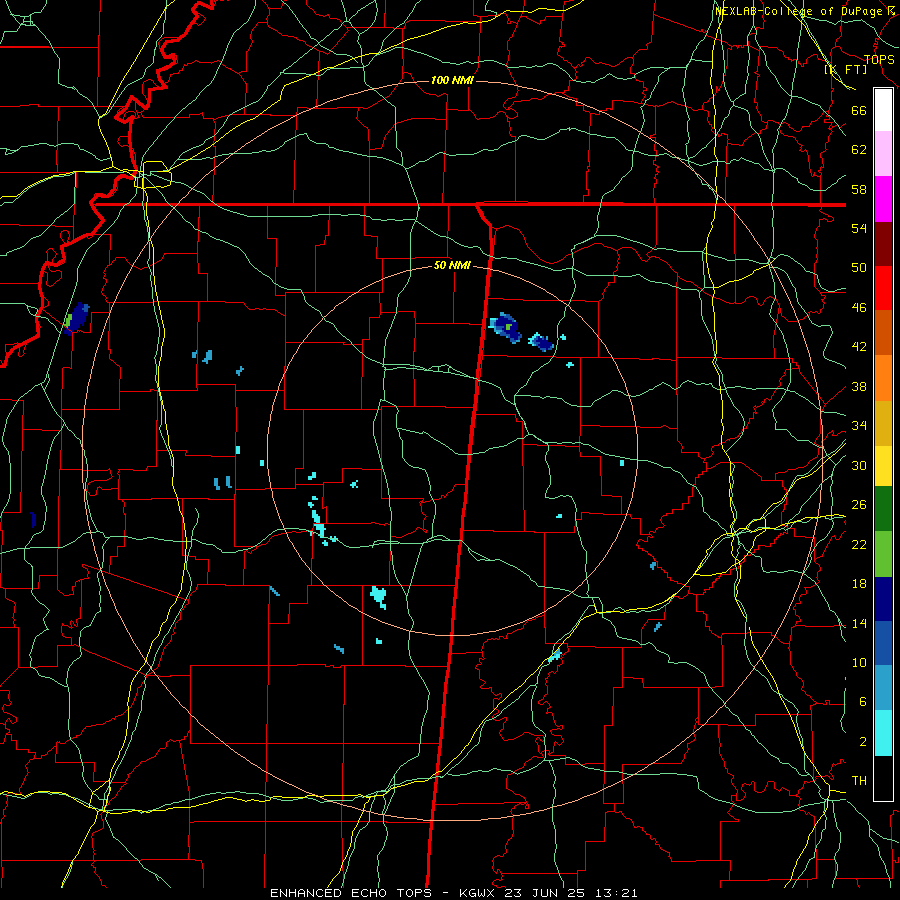Select the burnt orange legend swatch
Image resolution: width=900 pixels, height=900 pixels.
[883, 332]
